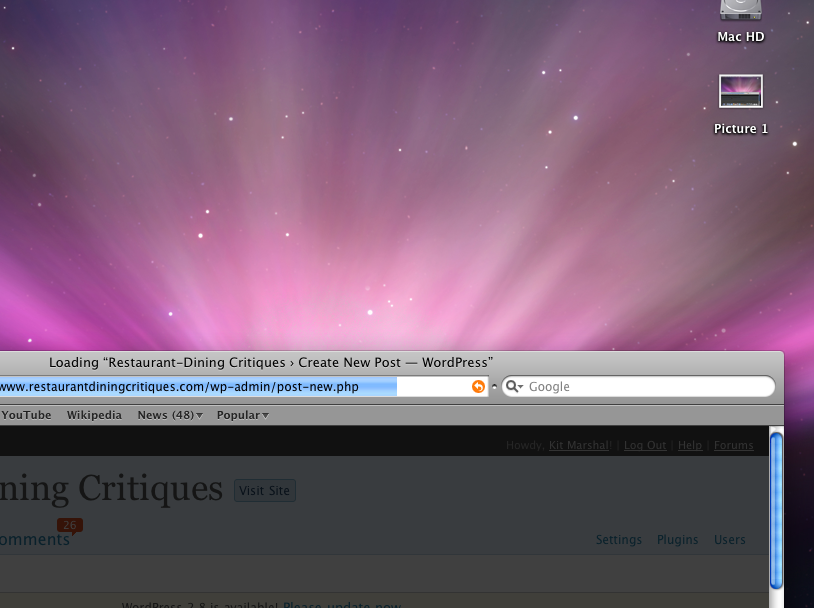The image size is (814, 608).
Task: Click the Log Out link
Action: [645, 445]
